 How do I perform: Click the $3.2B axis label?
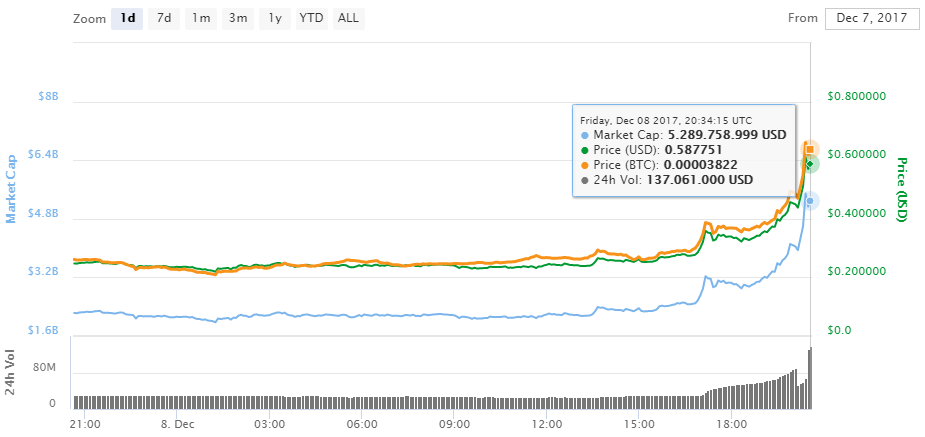(43, 272)
